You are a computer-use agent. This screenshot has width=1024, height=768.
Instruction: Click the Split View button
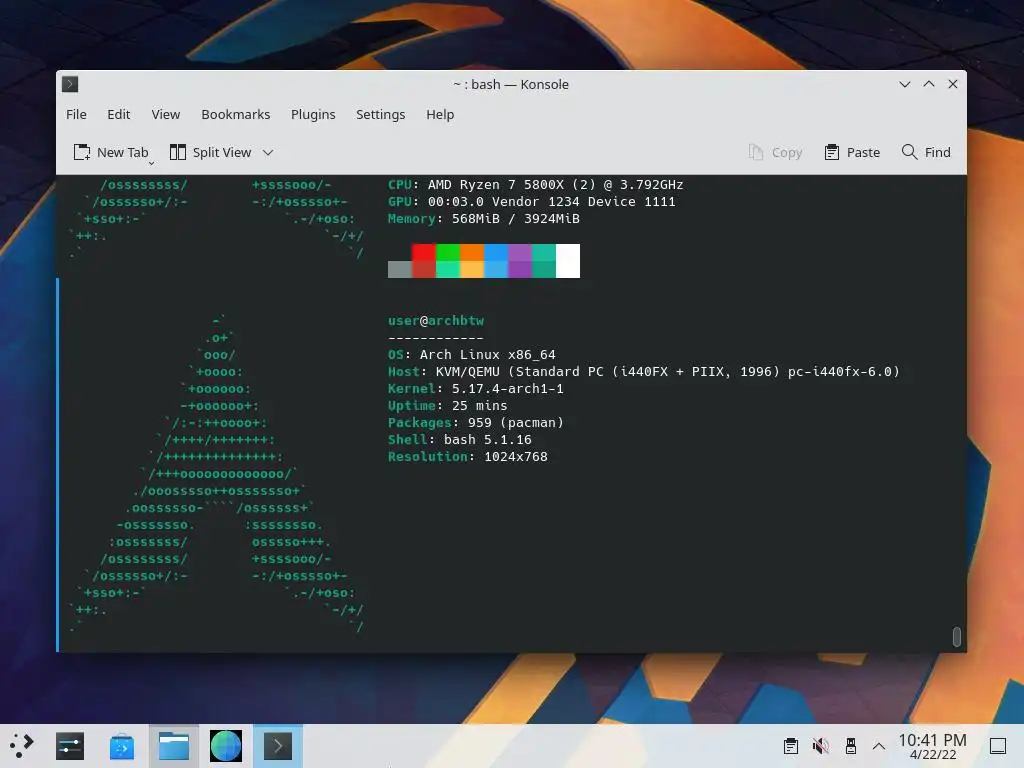[211, 152]
